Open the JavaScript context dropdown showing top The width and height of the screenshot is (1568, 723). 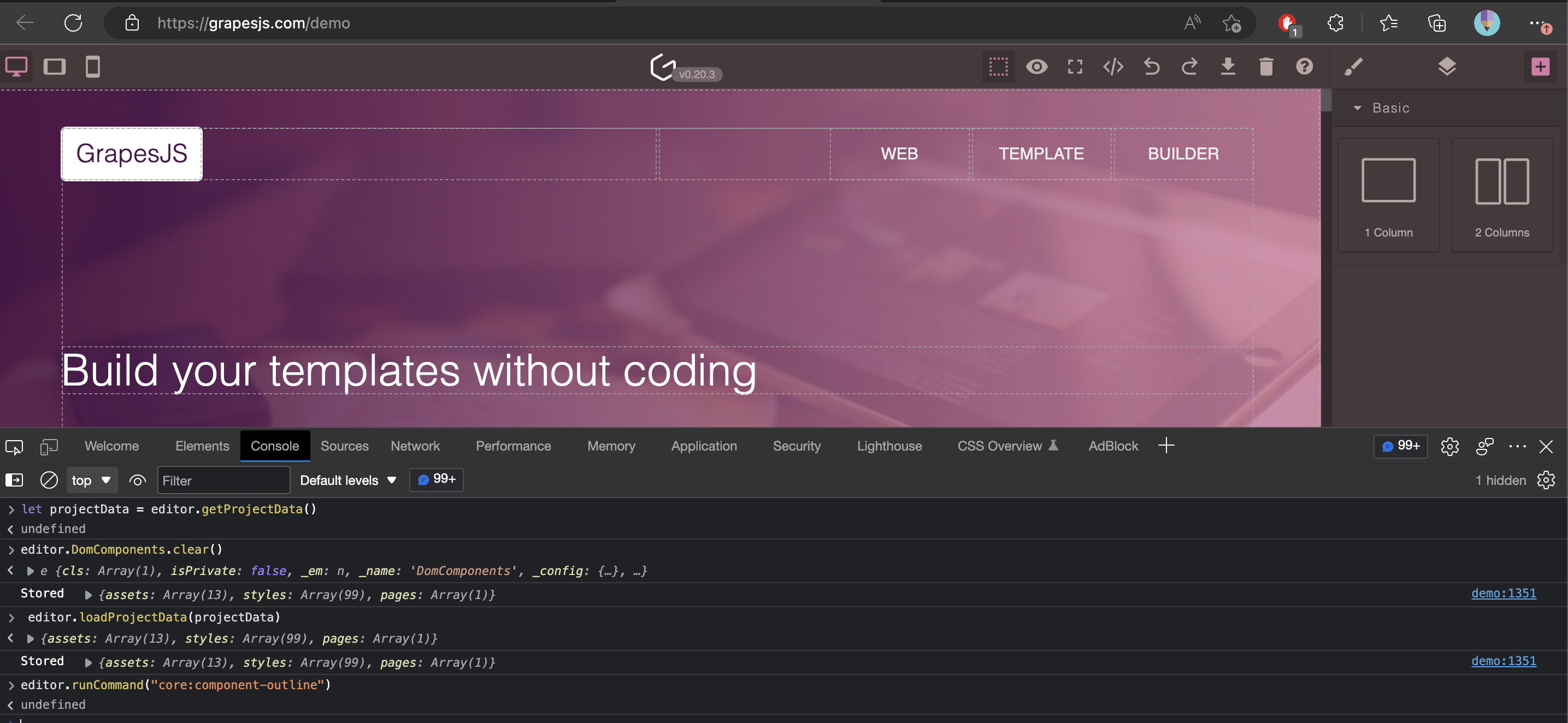tap(91, 480)
